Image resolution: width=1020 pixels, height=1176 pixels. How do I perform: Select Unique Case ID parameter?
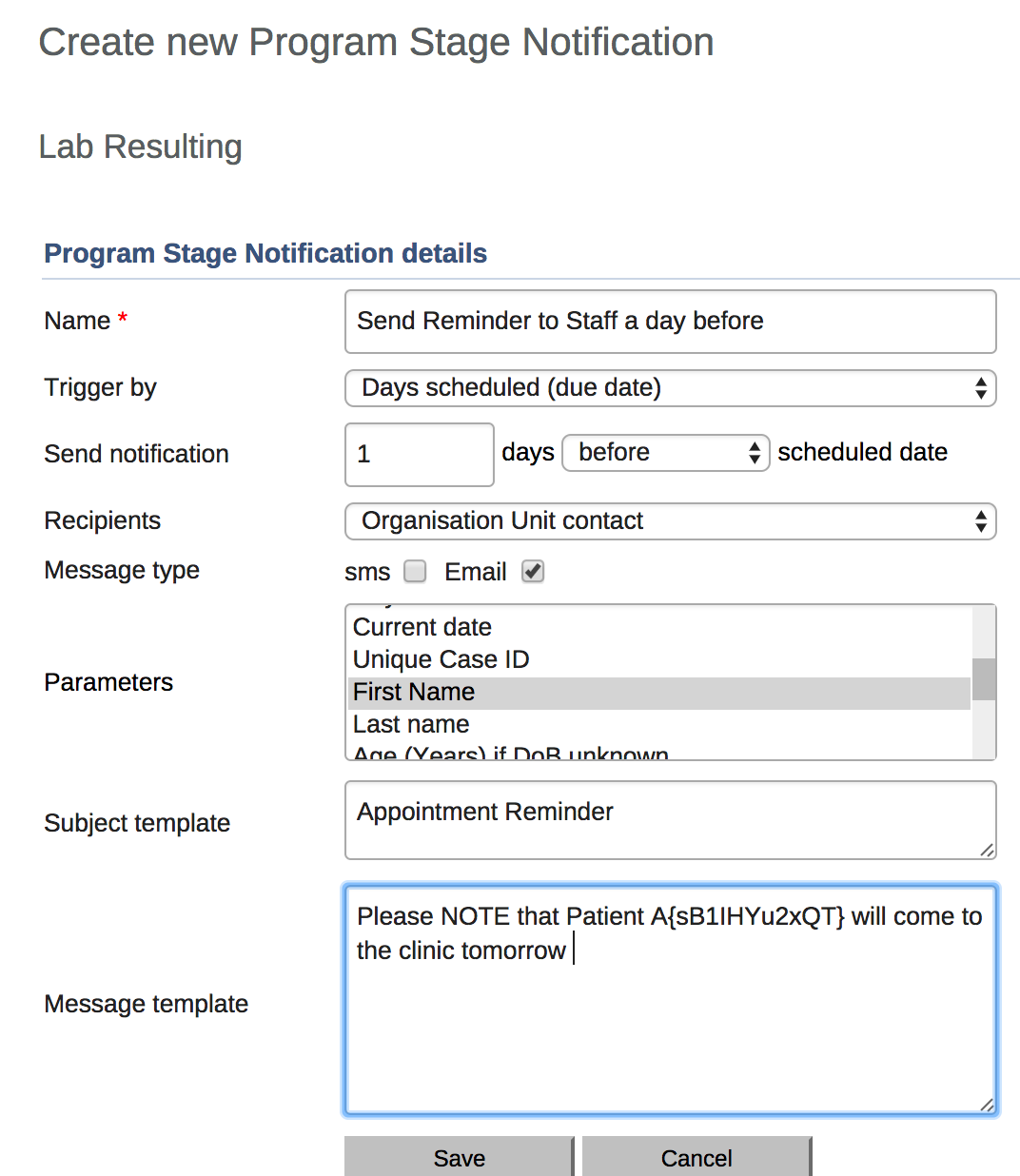click(441, 660)
